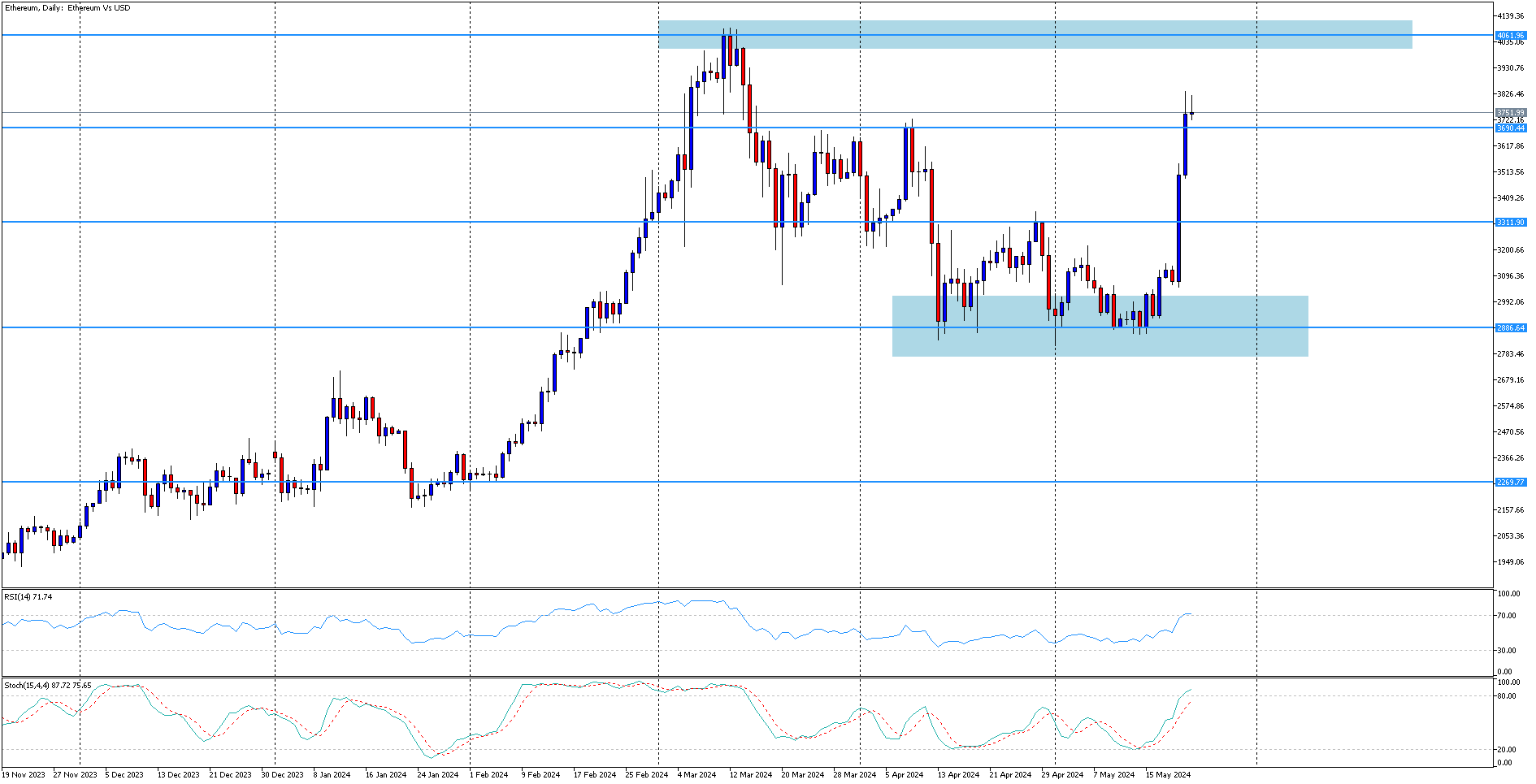Click the 4139.36 price scale value
The height and width of the screenshot is (784, 1536).
point(1511,16)
